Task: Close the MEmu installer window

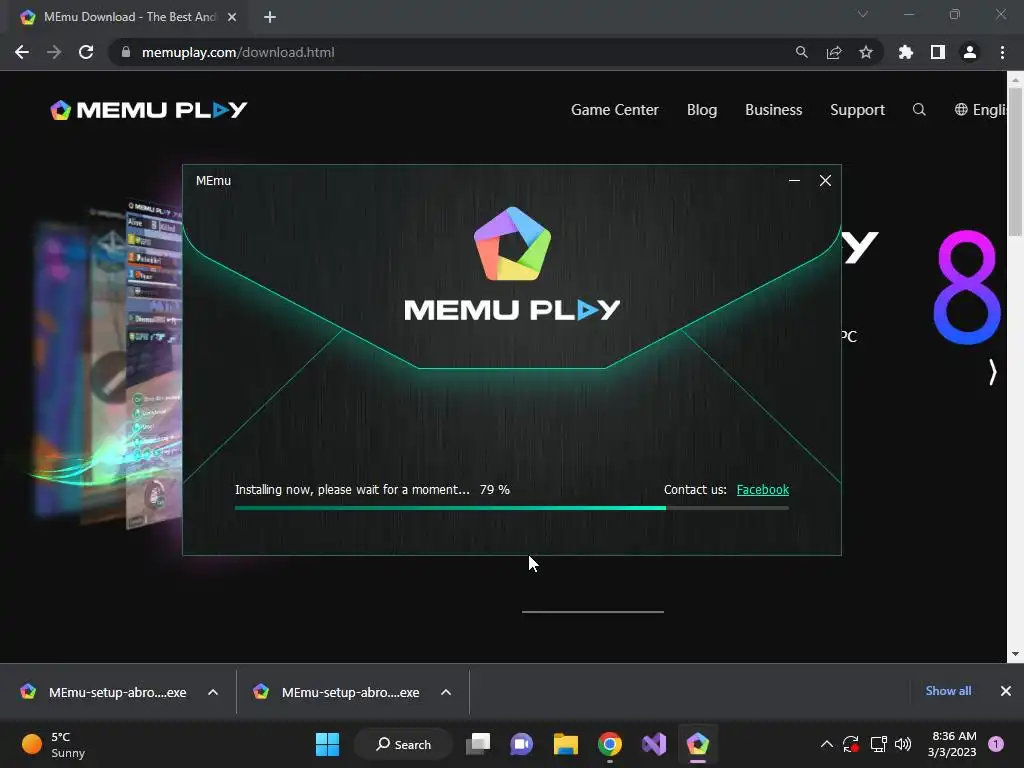Action: [825, 181]
